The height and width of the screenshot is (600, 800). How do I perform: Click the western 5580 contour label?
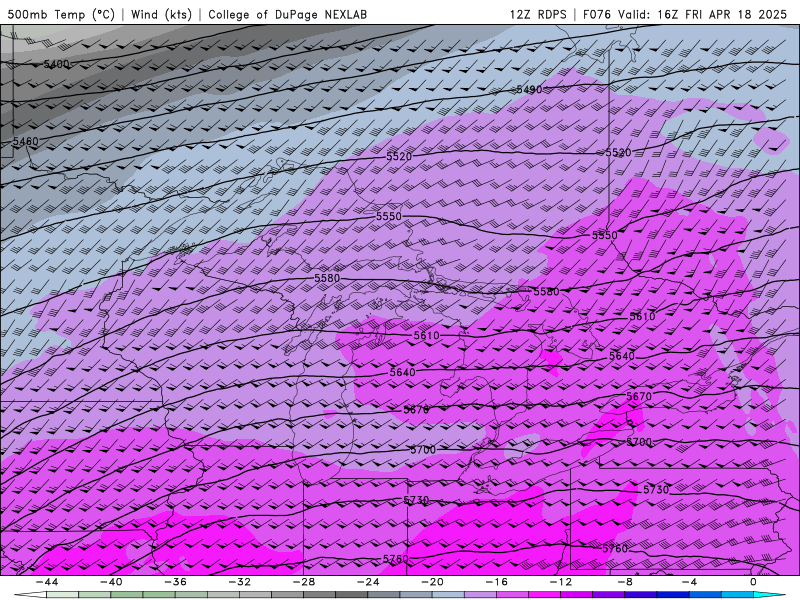tap(327, 279)
